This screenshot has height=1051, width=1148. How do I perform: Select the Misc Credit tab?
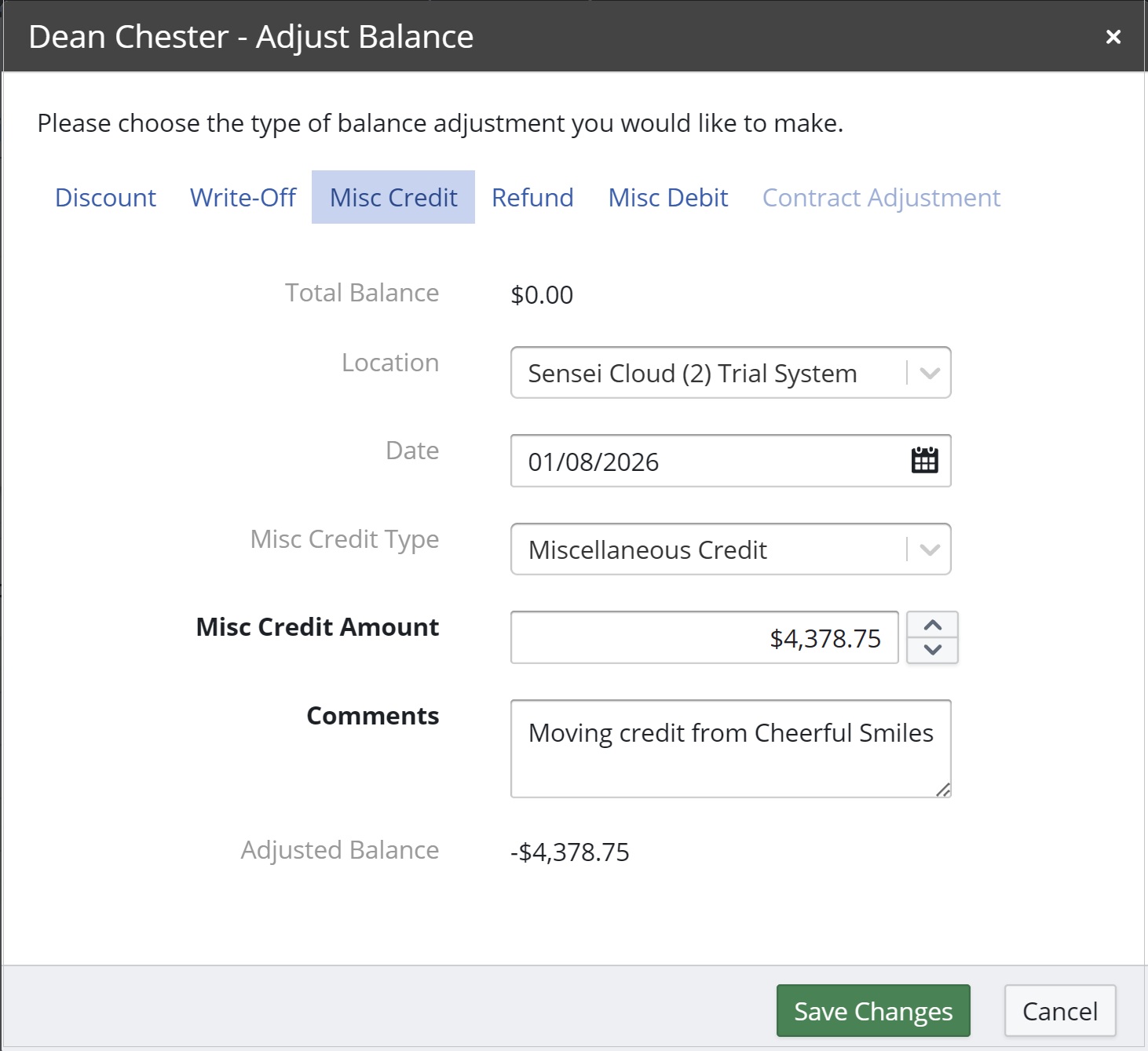click(393, 198)
